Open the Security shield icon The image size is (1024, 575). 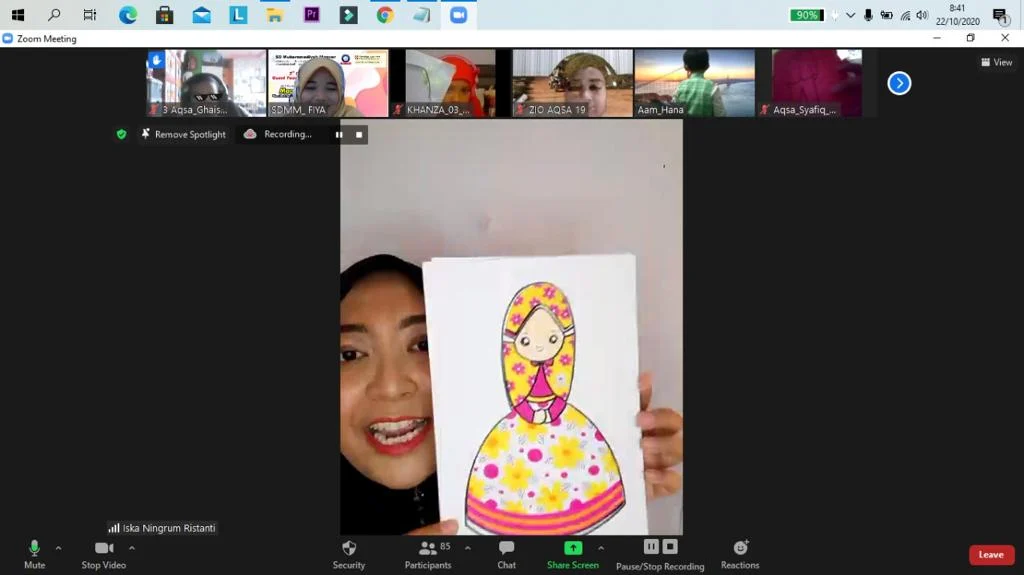point(348,548)
